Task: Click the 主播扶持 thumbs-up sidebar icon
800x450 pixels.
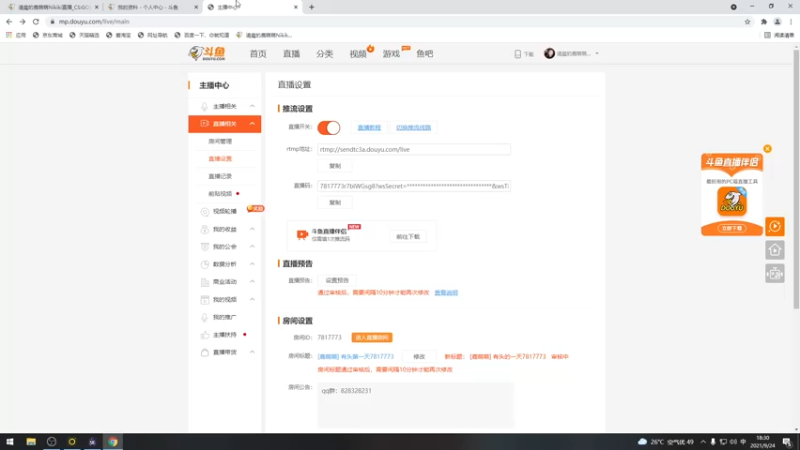Action: click(x=205, y=335)
